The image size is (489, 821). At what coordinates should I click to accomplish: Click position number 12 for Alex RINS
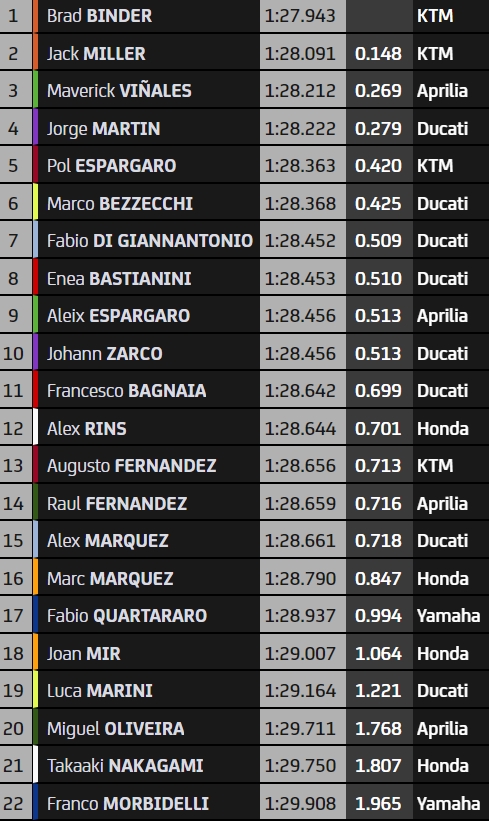14,428
